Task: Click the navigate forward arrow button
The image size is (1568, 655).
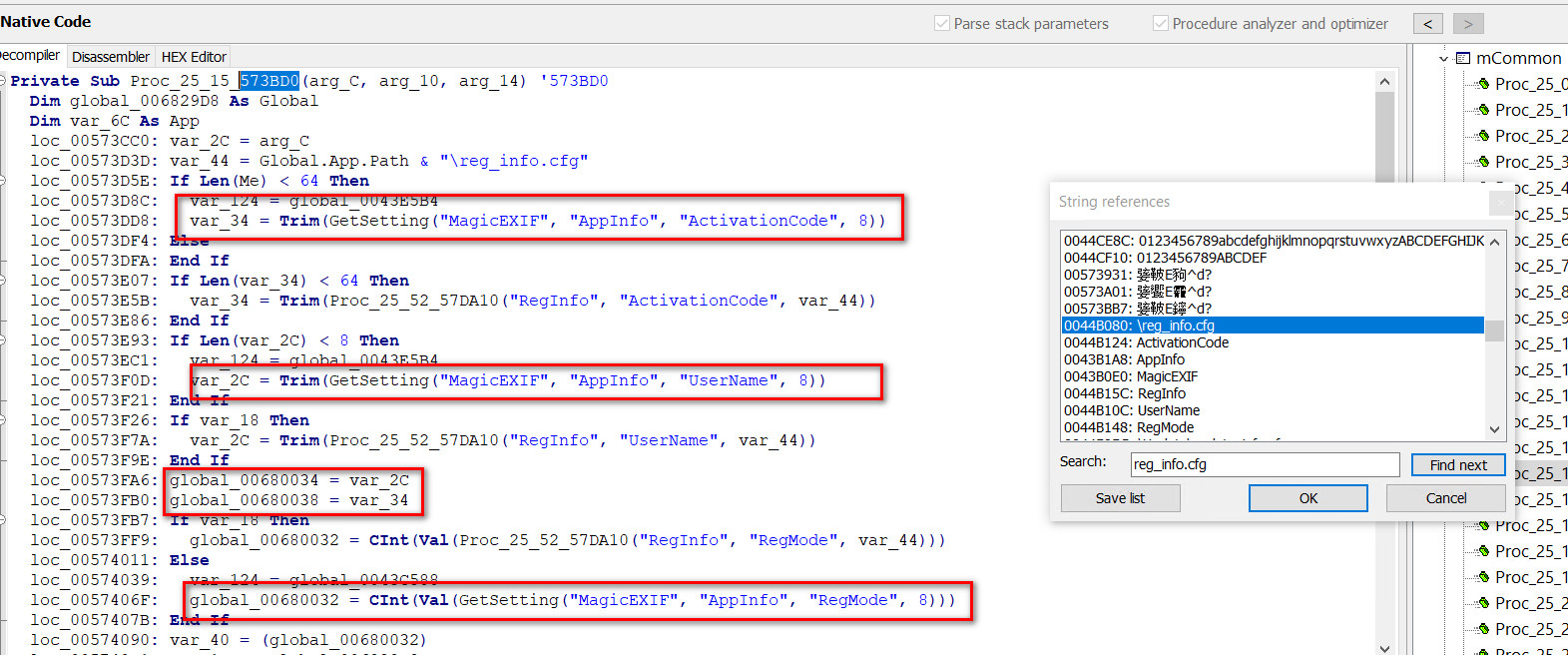Action: coord(1467,24)
